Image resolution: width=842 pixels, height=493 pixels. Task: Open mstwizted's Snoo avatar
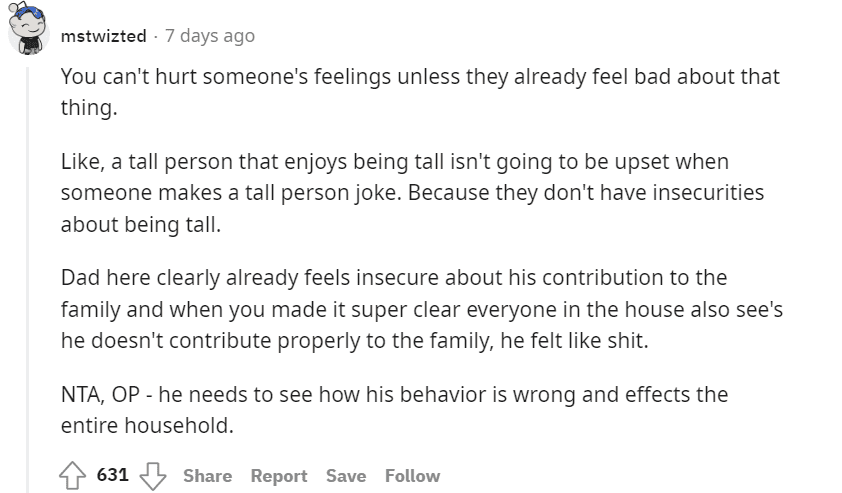[x=28, y=29]
